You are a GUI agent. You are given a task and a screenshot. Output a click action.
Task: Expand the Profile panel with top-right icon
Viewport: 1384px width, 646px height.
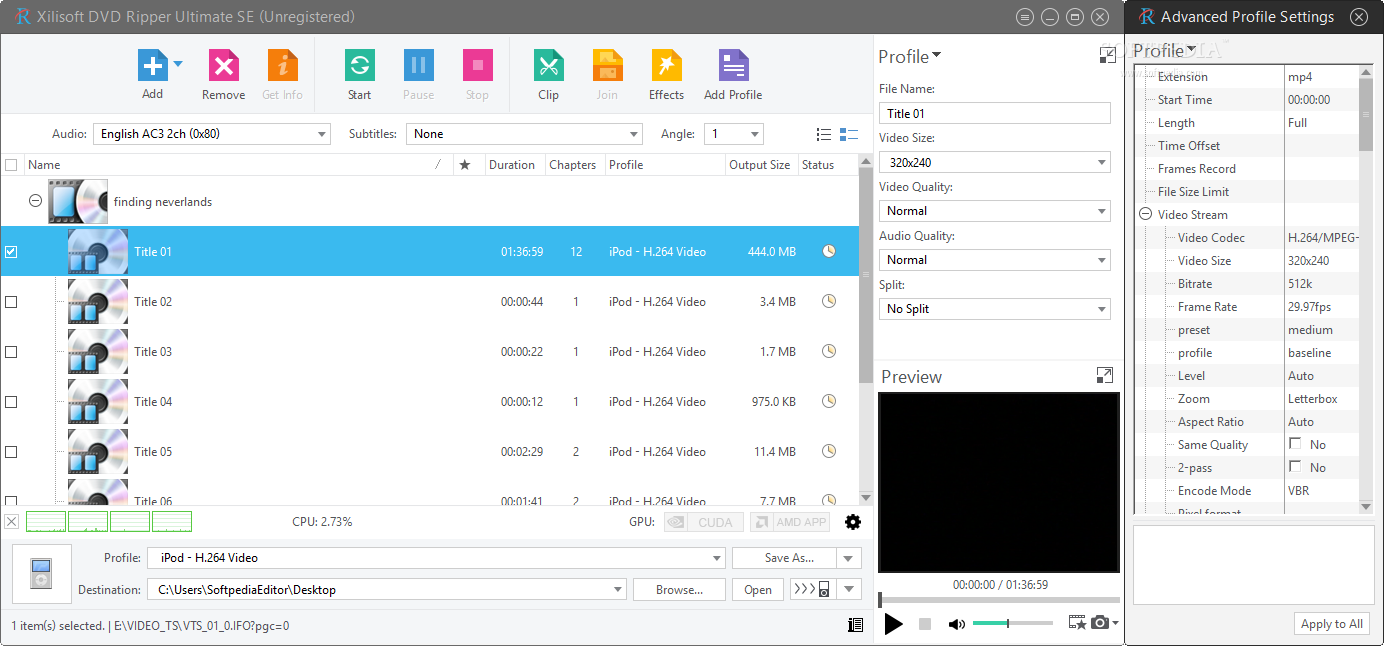click(x=1107, y=56)
